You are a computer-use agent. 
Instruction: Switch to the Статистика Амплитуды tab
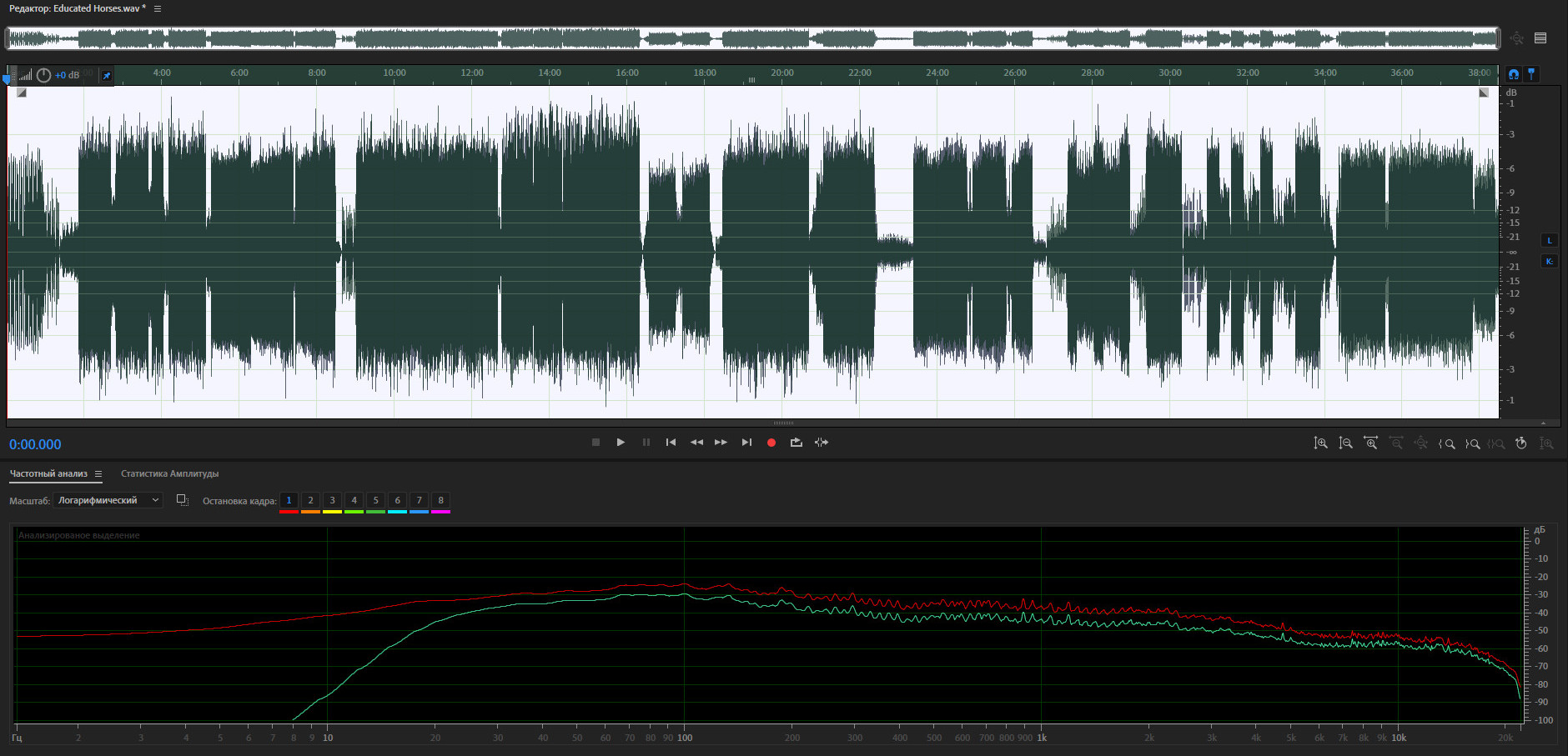[169, 473]
